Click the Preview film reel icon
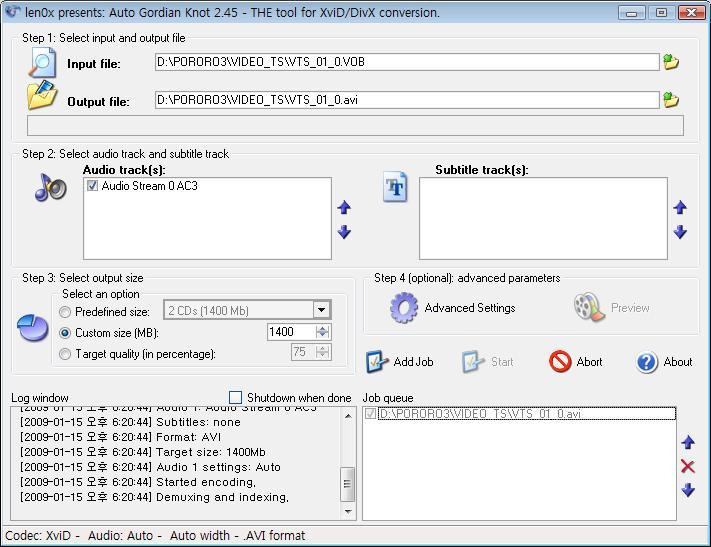The image size is (711, 547). coord(589,307)
